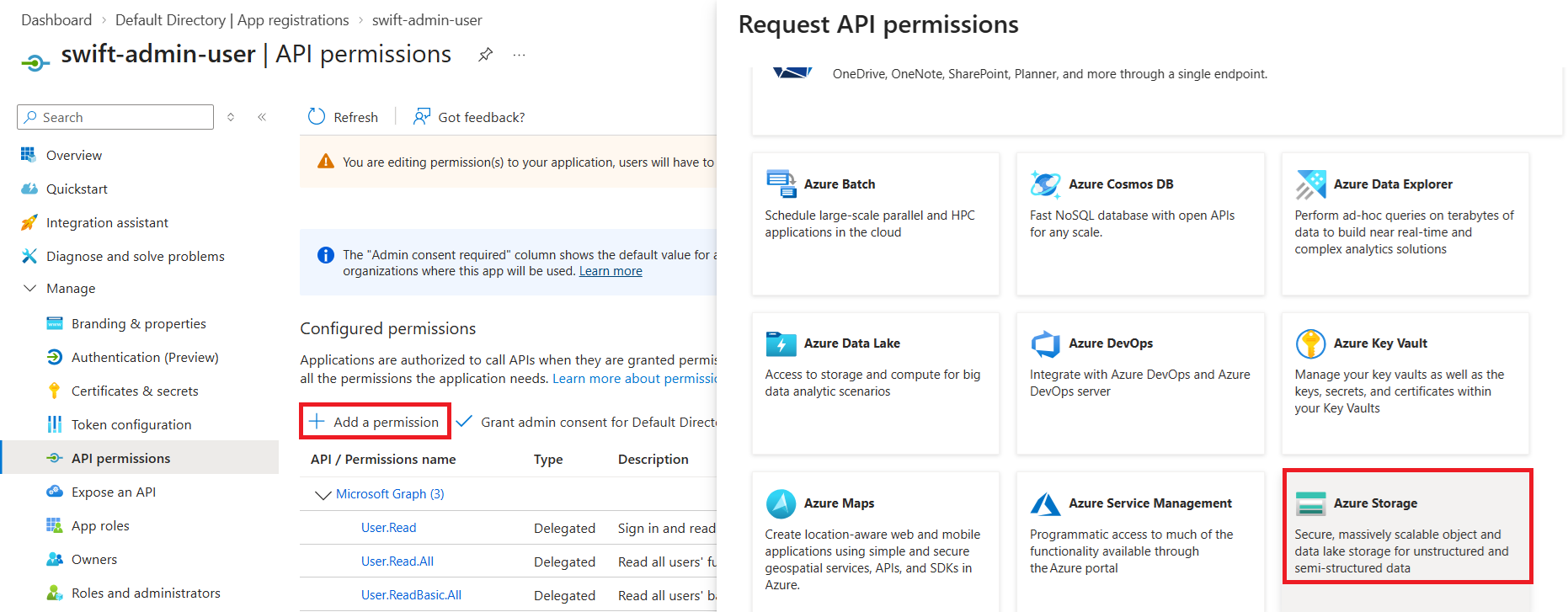The width and height of the screenshot is (1568, 612).
Task: Click the Quickstart cloud icon
Action: [x=29, y=189]
